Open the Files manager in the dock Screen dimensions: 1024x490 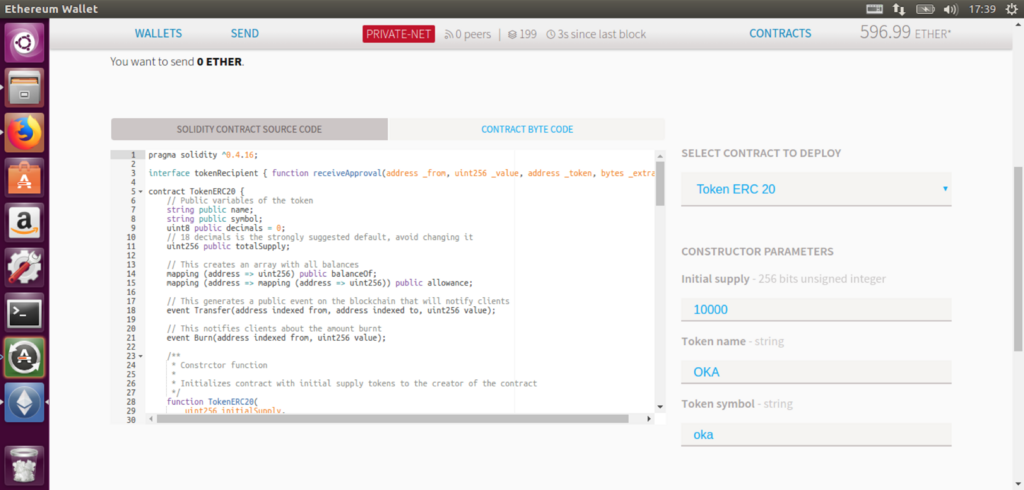pyautogui.click(x=24, y=88)
